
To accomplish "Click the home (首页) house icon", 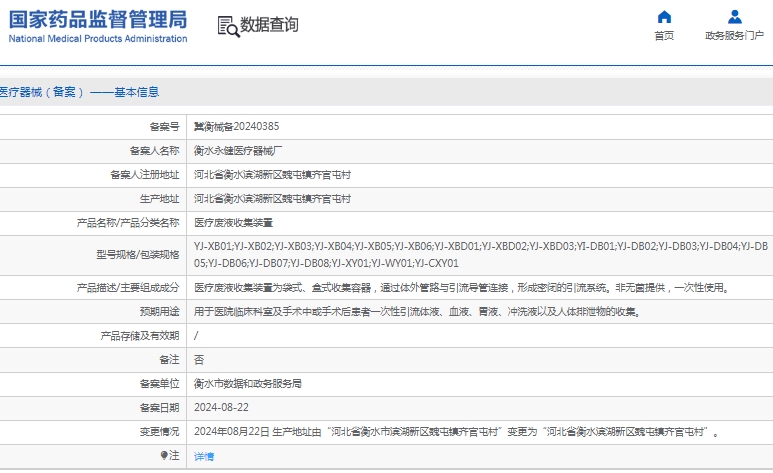I will pyautogui.click(x=664, y=17).
